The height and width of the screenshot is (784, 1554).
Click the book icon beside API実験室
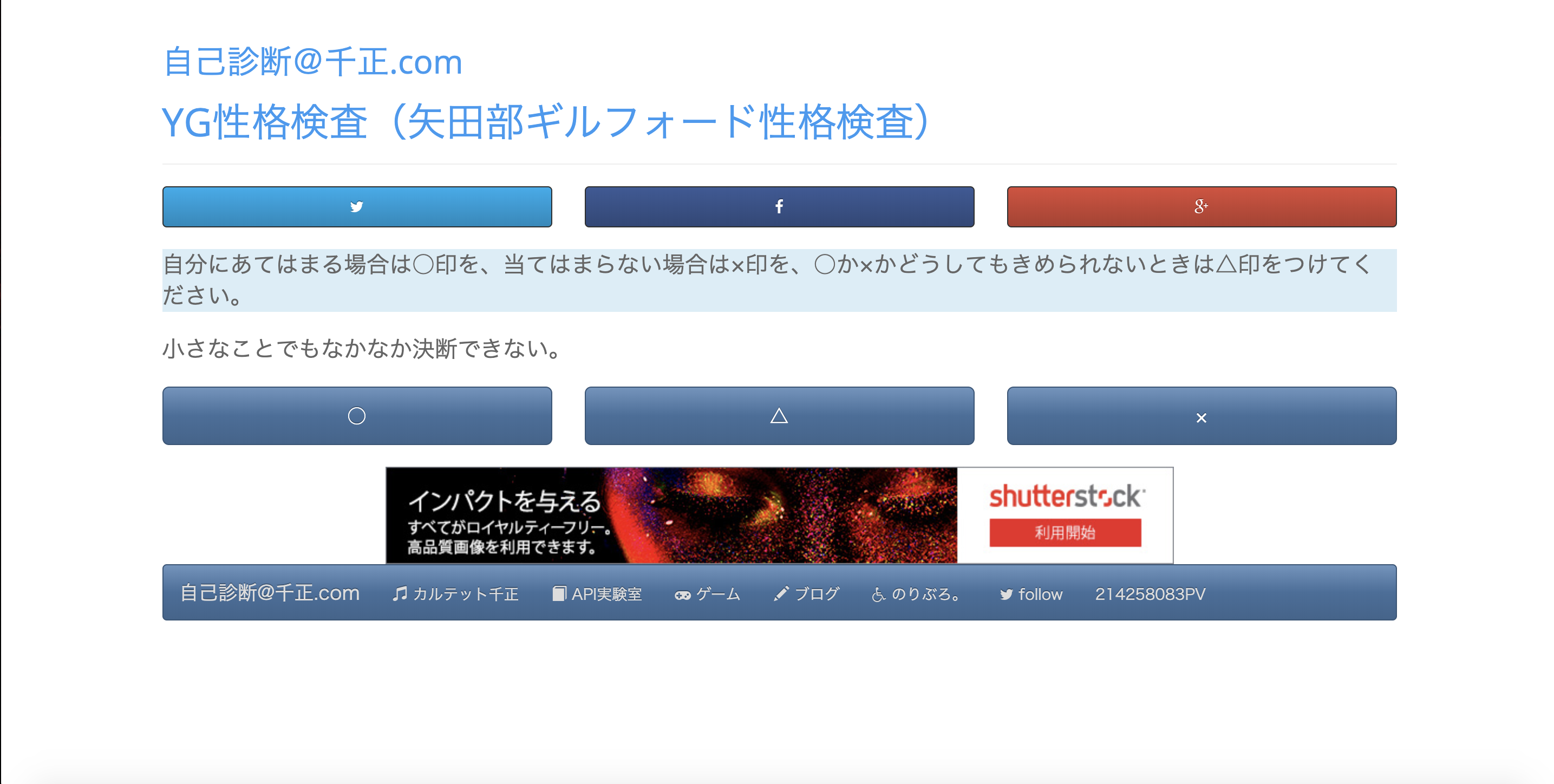[559, 594]
